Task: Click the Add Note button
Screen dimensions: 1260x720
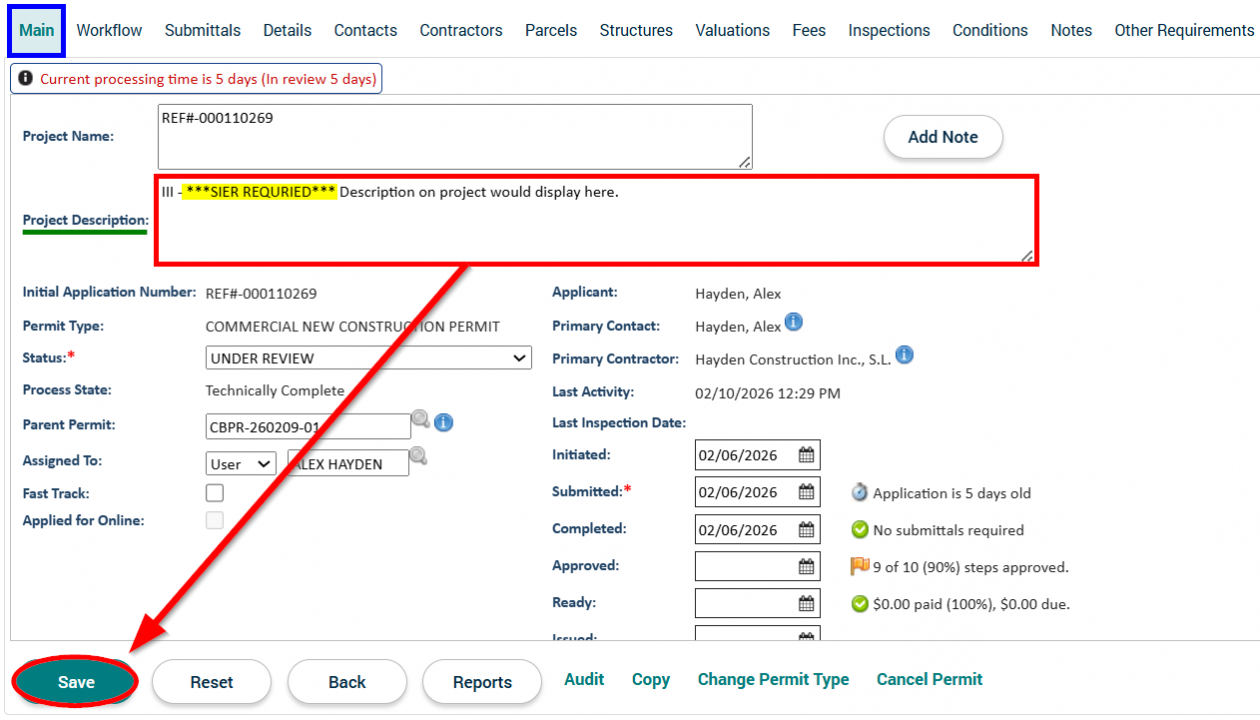Action: pyautogui.click(x=942, y=137)
